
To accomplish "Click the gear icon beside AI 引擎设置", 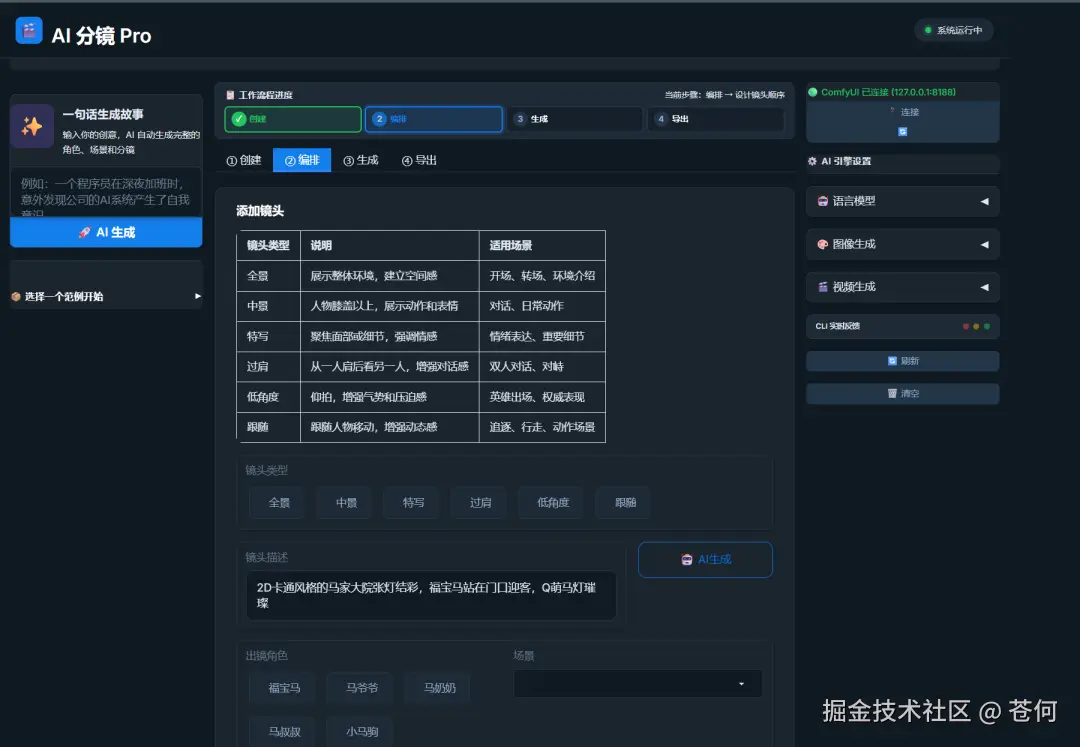I will (811, 161).
